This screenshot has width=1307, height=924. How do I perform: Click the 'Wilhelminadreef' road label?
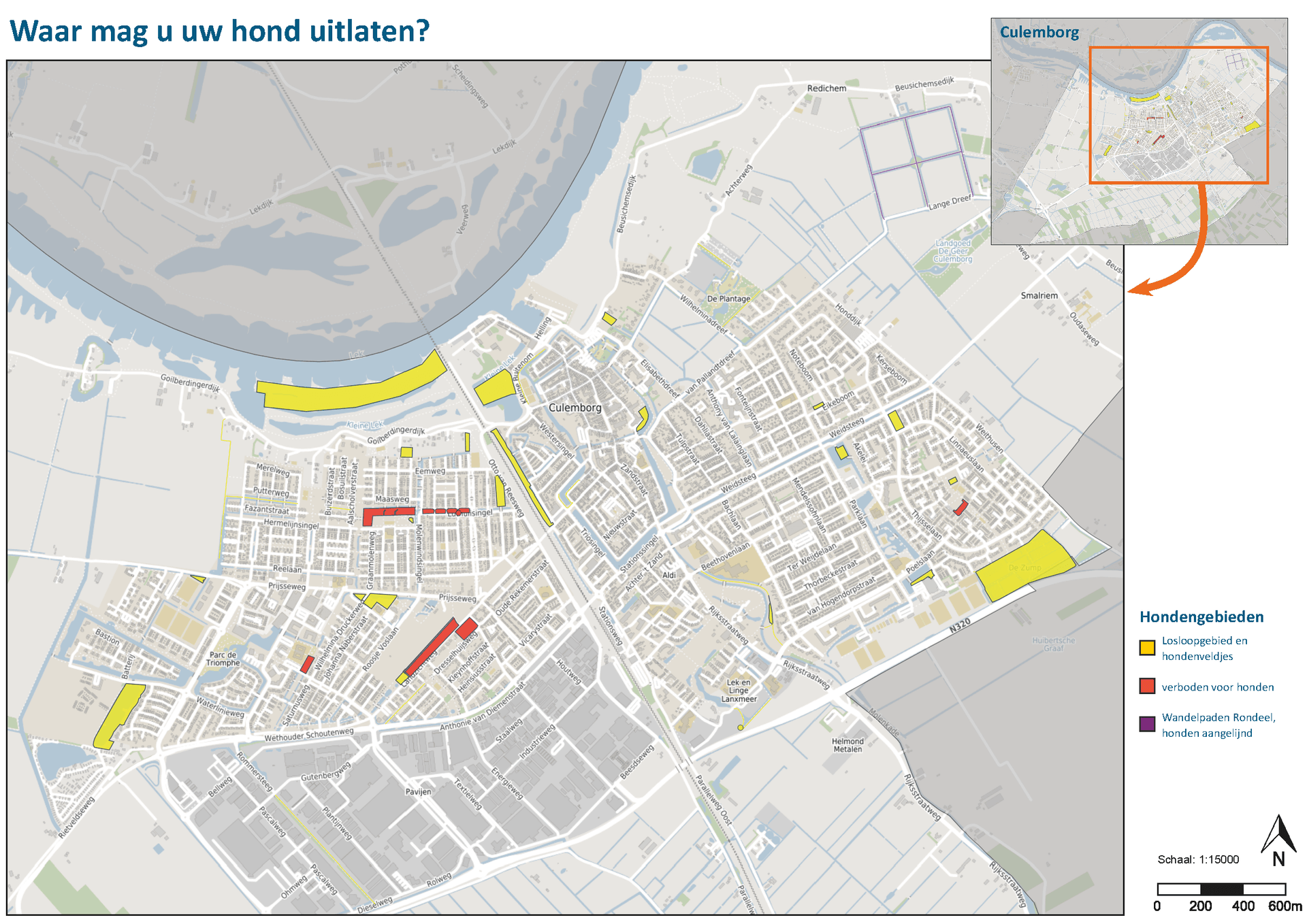[x=704, y=314]
